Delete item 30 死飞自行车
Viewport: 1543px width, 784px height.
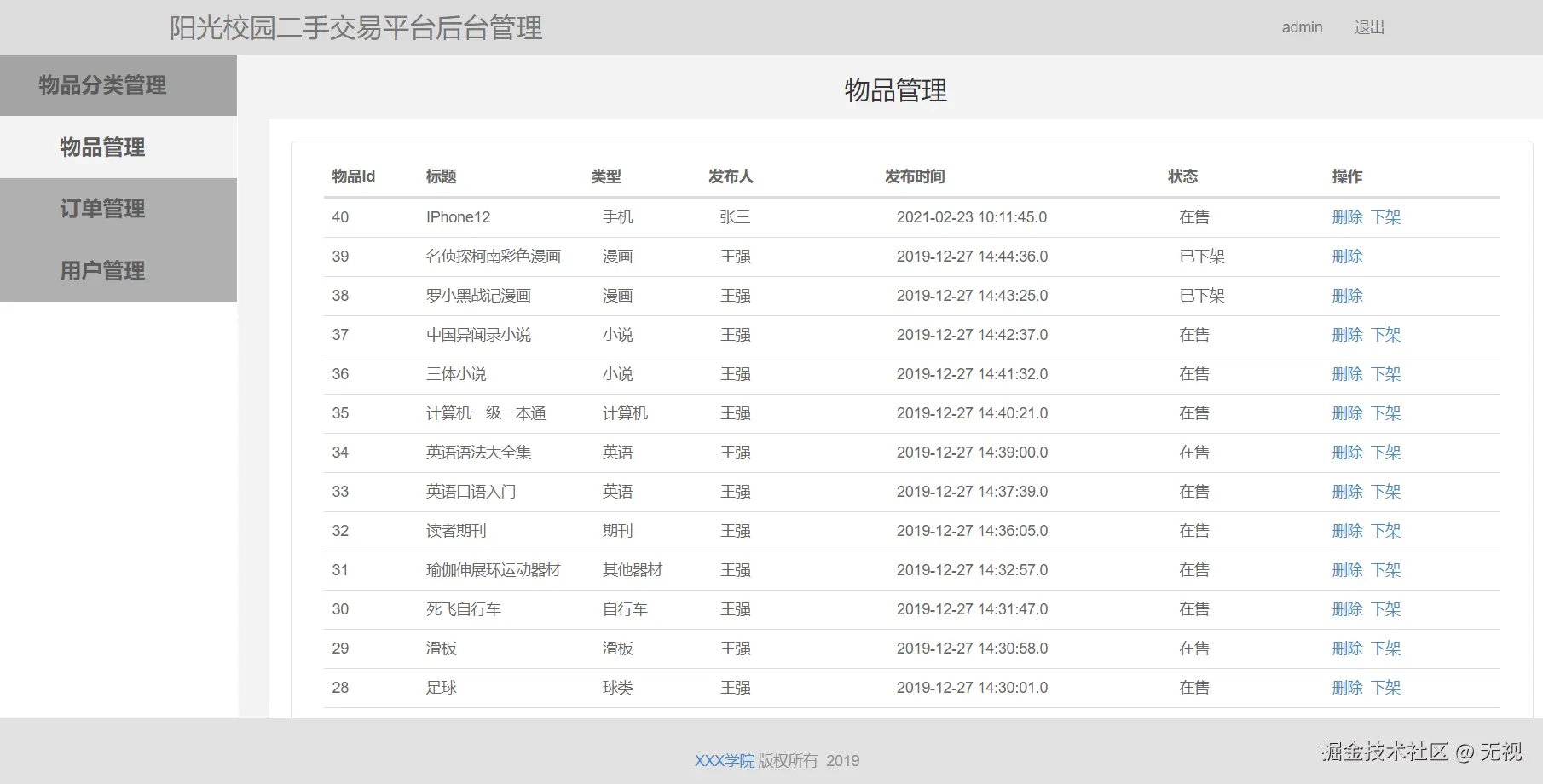pyautogui.click(x=1347, y=609)
